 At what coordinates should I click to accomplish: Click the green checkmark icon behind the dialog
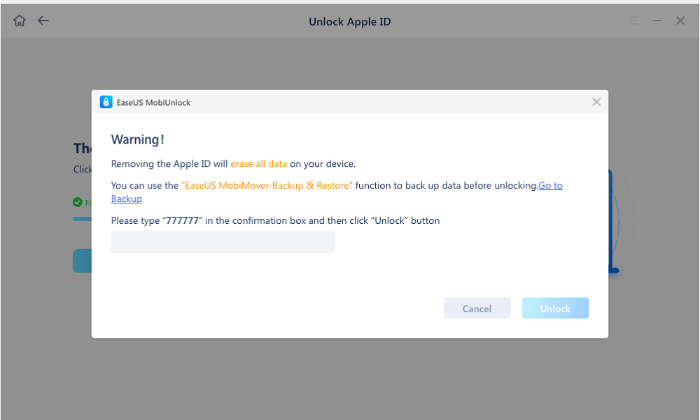point(77,202)
